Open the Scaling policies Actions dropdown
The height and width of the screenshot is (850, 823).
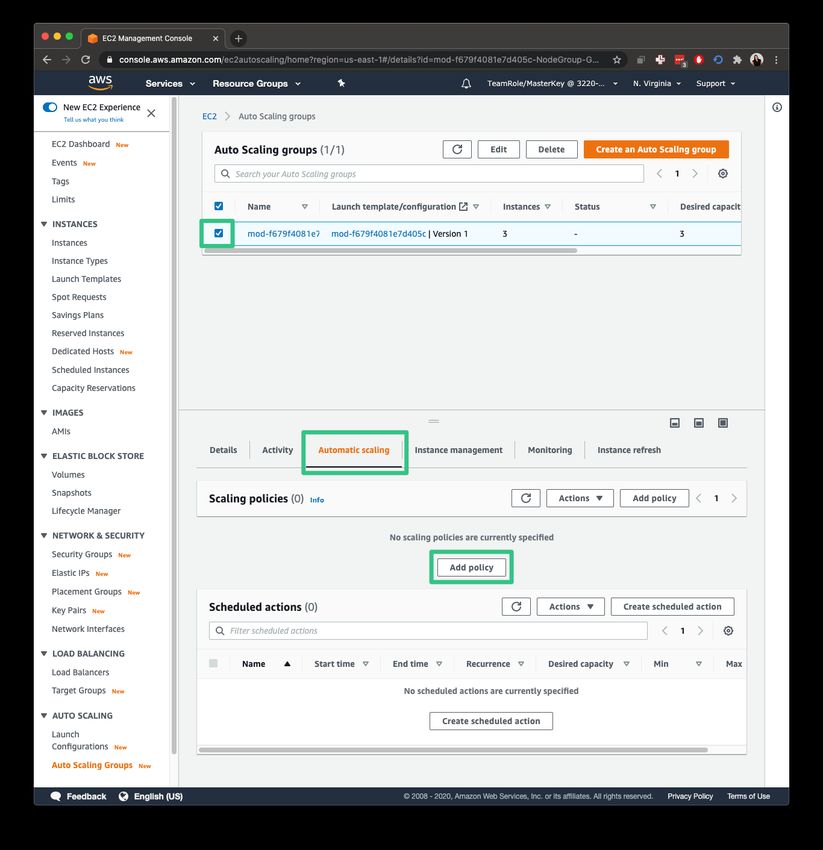point(580,498)
